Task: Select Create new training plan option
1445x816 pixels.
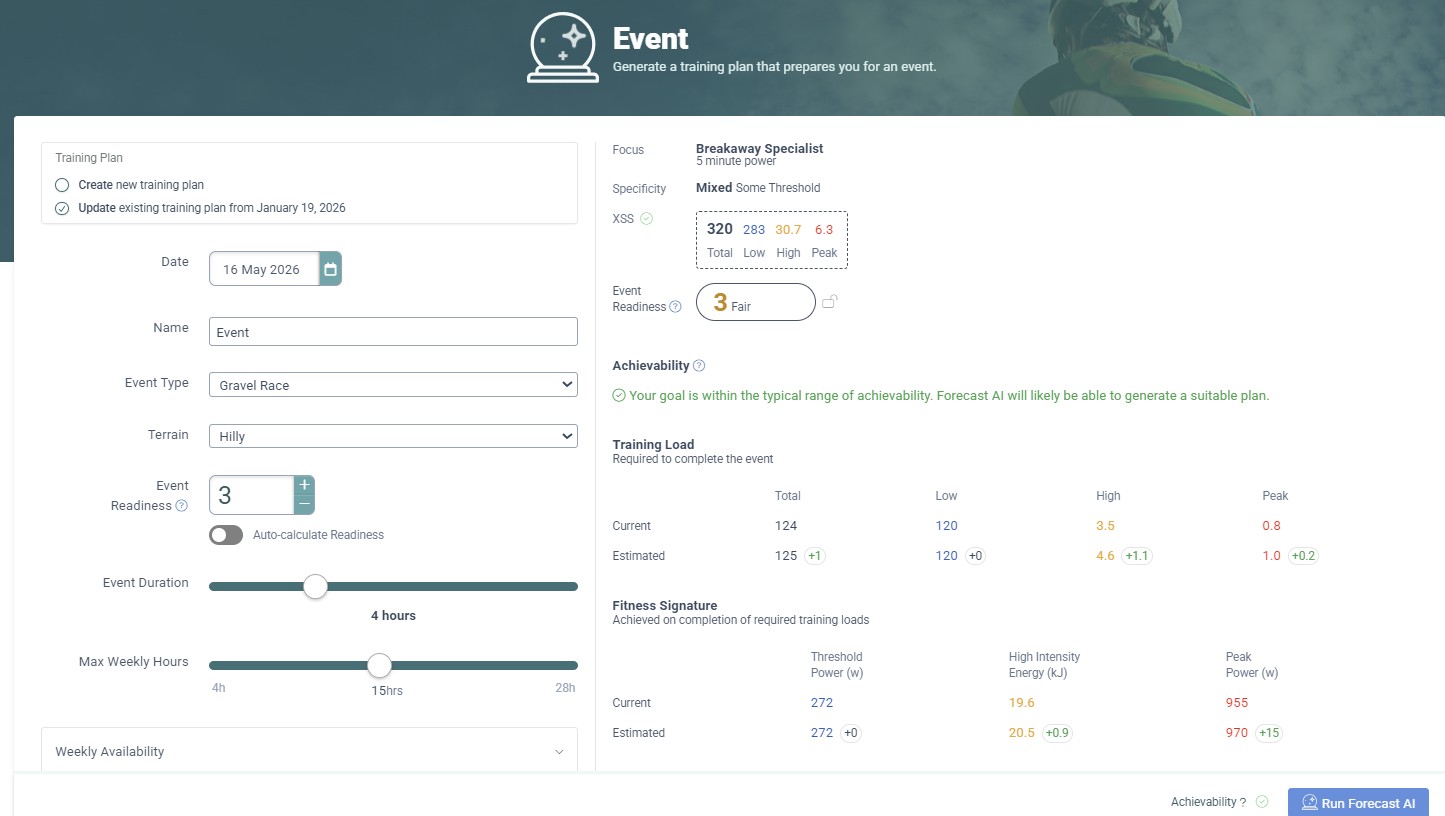Action: 62,185
